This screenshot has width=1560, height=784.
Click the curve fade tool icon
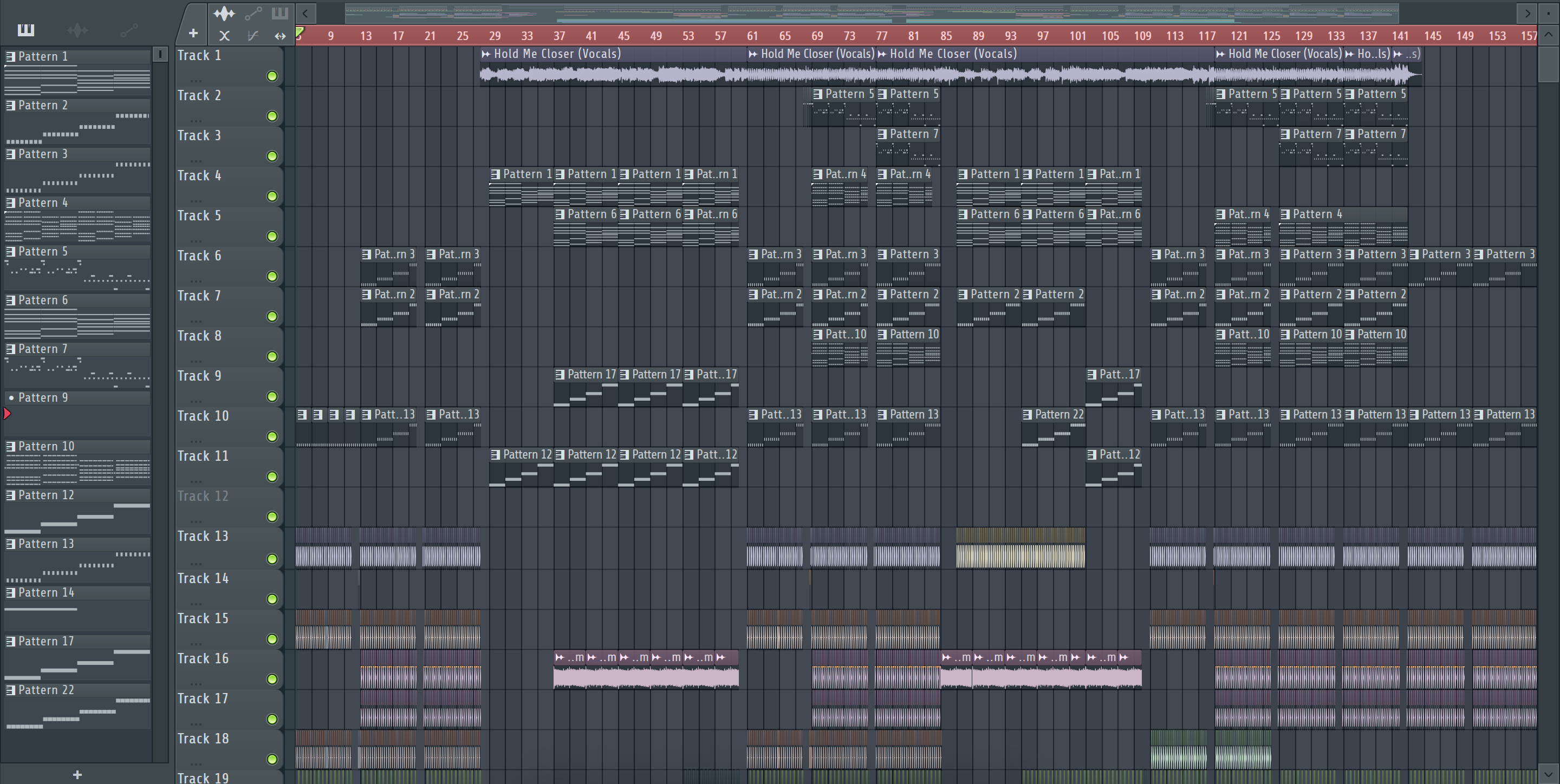[x=252, y=36]
